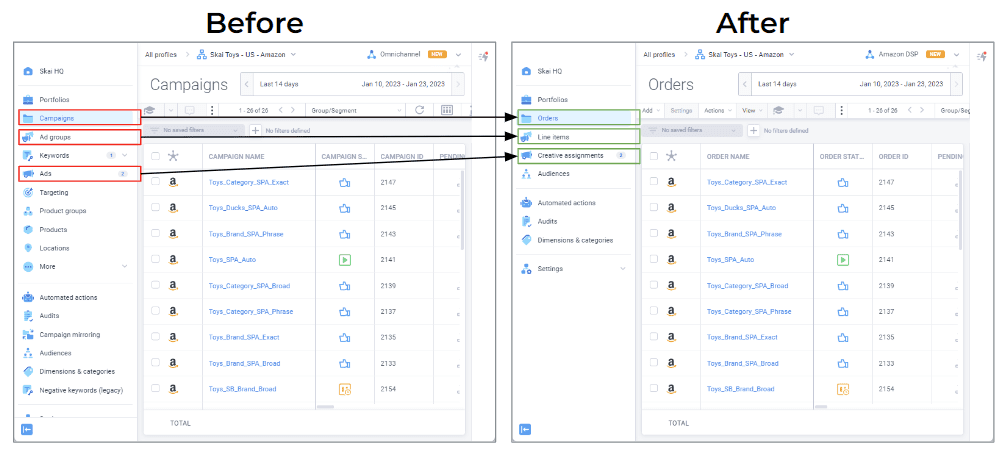Collapse the left sidebar in Before panel
The width and height of the screenshot is (1008, 450).
(x=27, y=429)
